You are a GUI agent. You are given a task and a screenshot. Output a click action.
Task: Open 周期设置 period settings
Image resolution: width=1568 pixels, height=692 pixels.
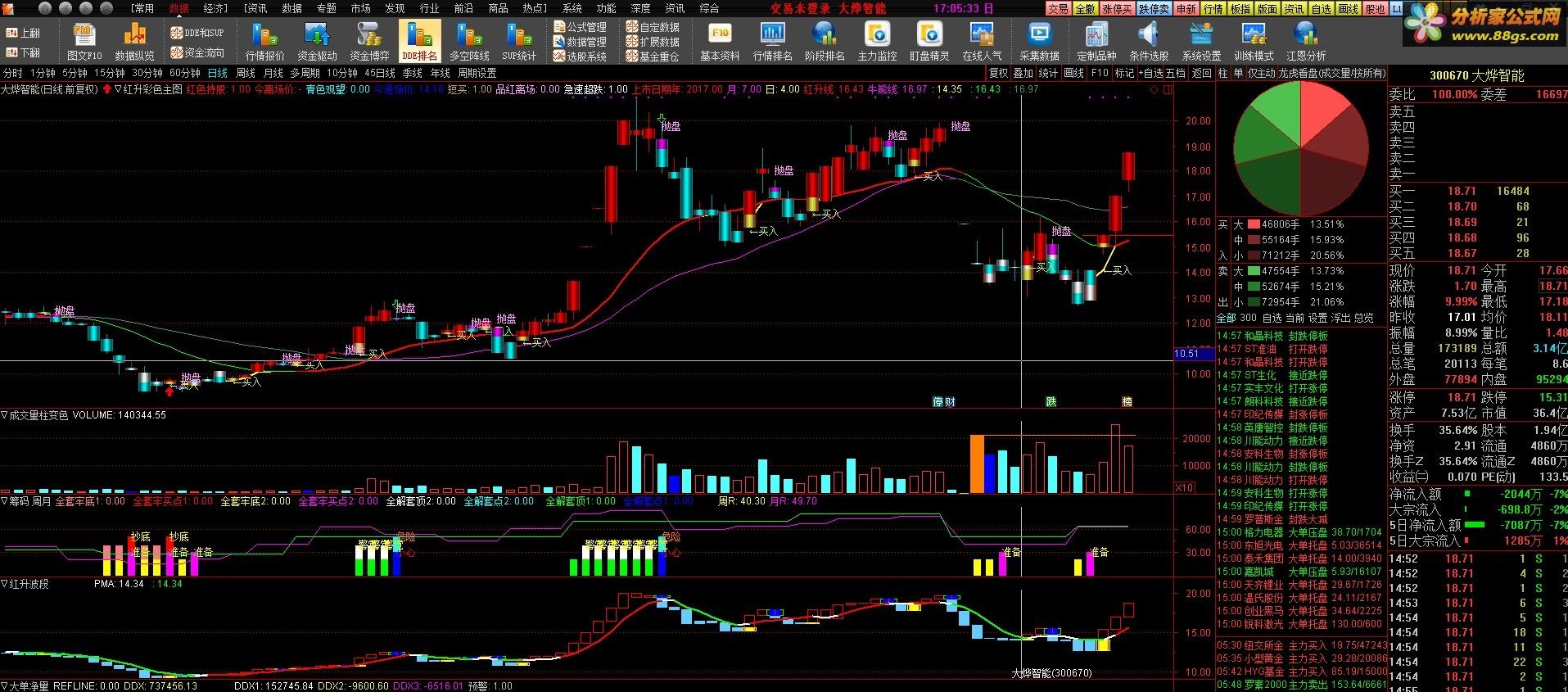[477, 73]
